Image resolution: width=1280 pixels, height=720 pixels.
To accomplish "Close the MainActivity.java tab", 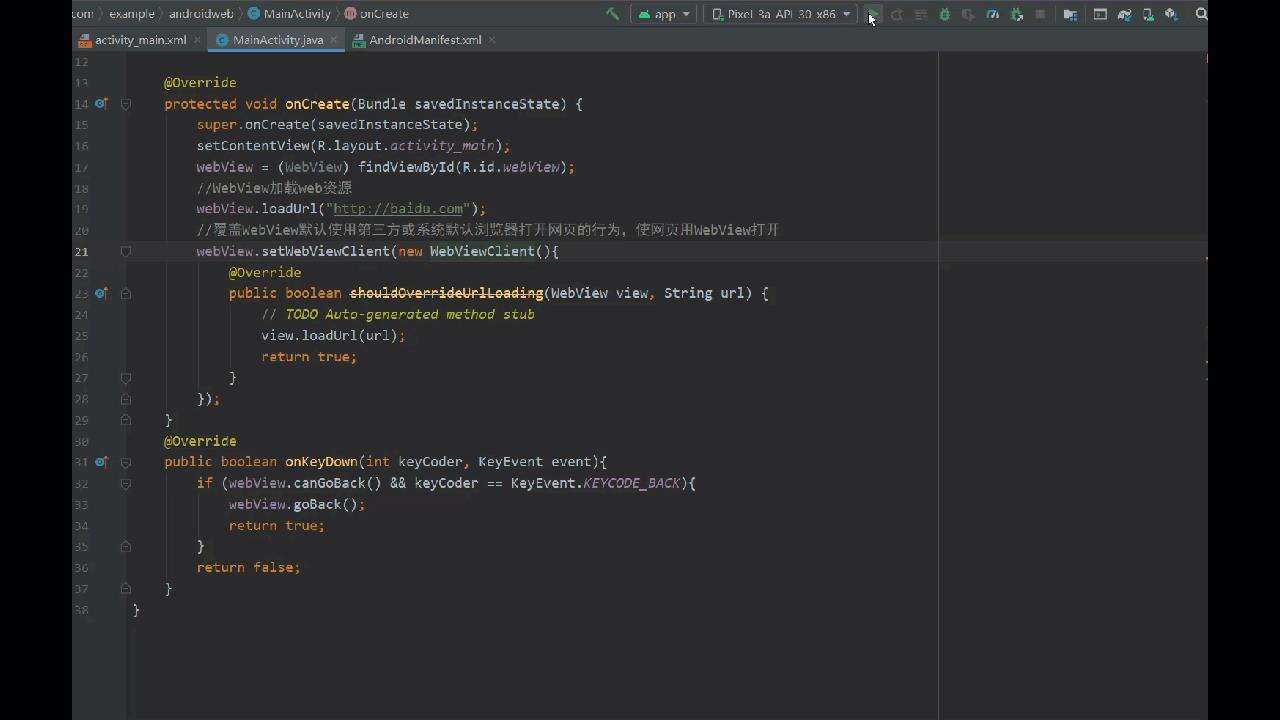I will tap(333, 40).
